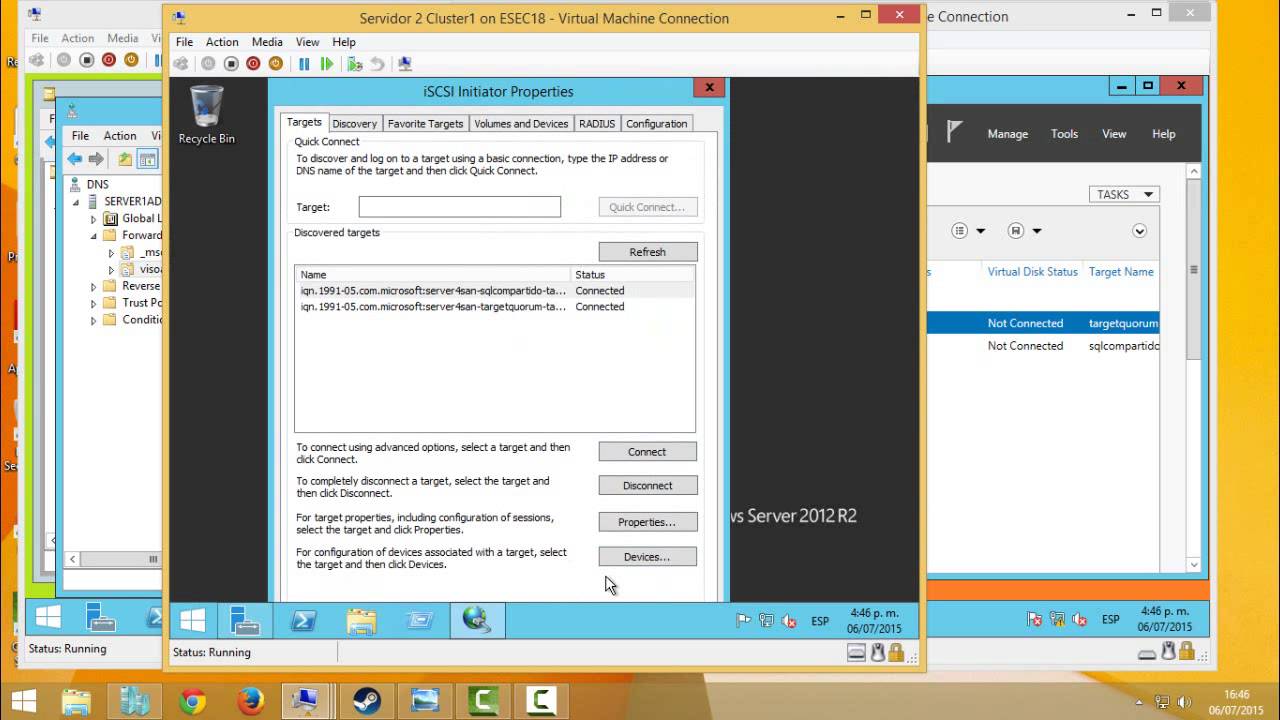This screenshot has width=1280, height=720.
Task: Switch to Configuration tab
Action: point(656,124)
